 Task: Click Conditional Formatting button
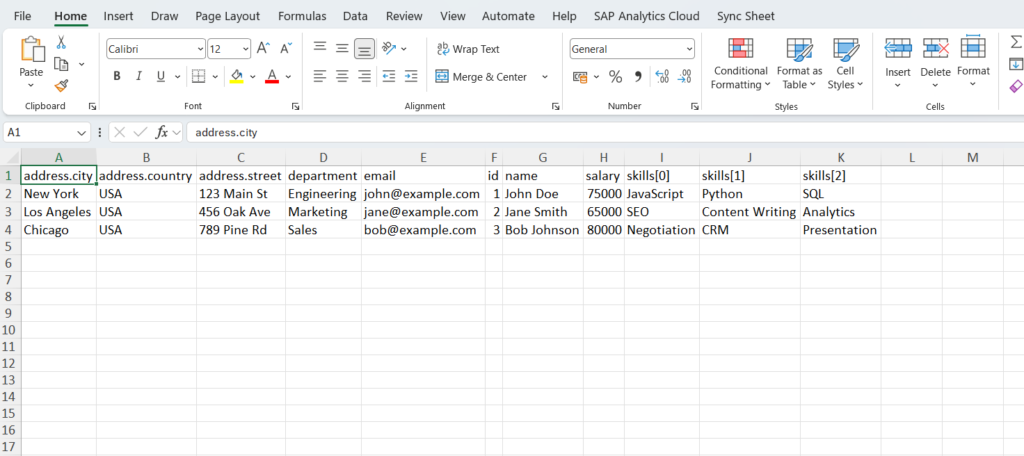click(x=741, y=63)
